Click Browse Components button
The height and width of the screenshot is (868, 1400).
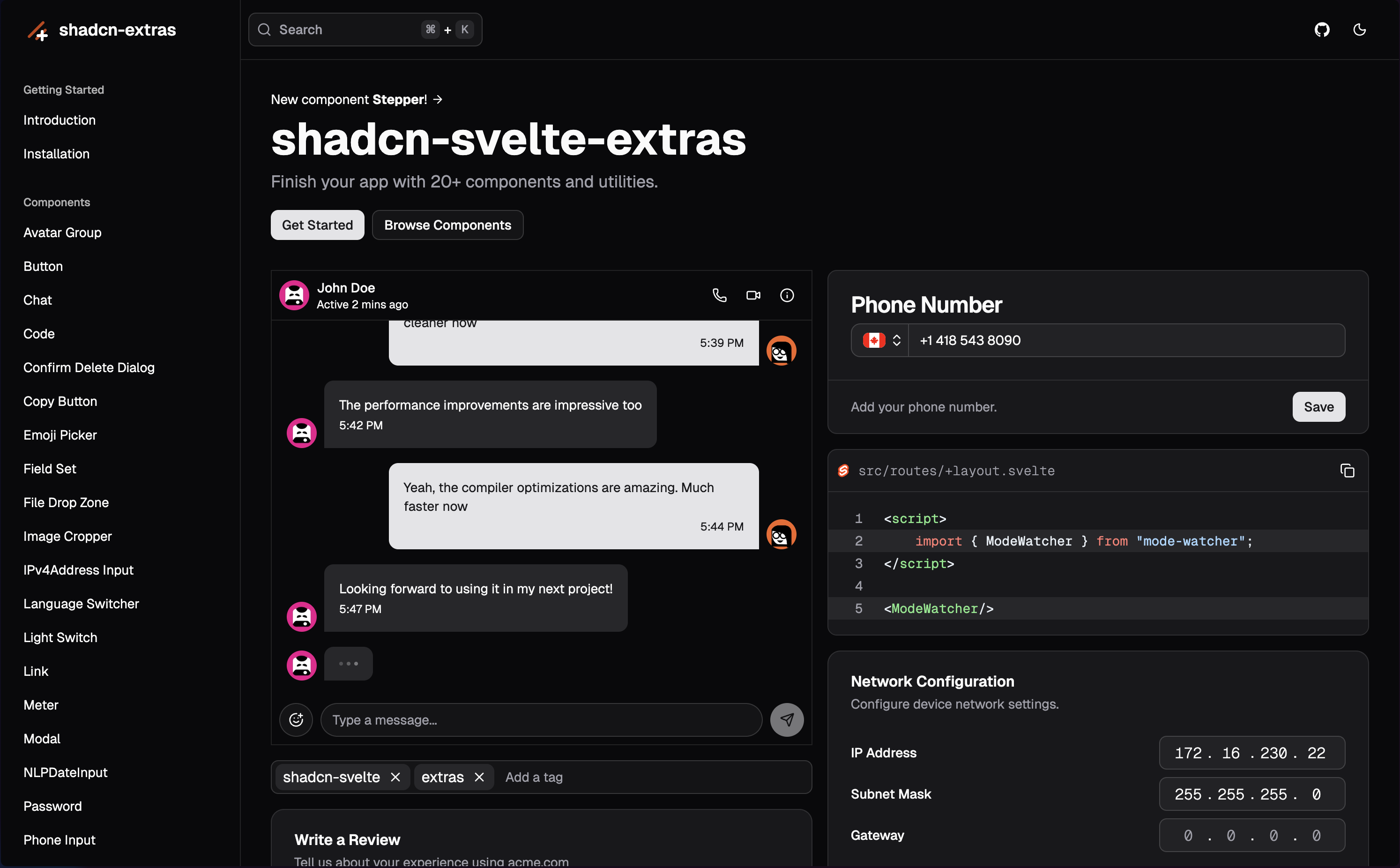click(447, 225)
